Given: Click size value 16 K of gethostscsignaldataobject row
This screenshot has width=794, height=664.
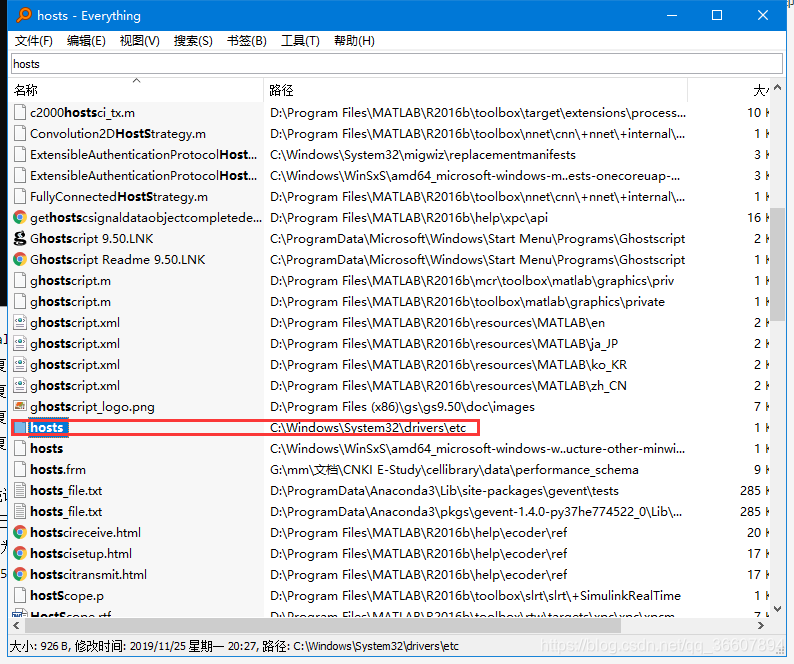Looking at the screenshot, I should [758, 218].
